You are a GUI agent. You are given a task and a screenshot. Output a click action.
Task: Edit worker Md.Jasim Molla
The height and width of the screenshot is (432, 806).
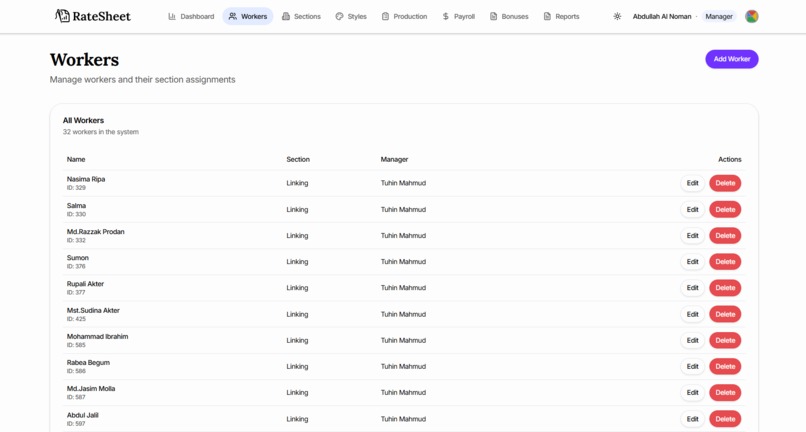click(x=692, y=393)
